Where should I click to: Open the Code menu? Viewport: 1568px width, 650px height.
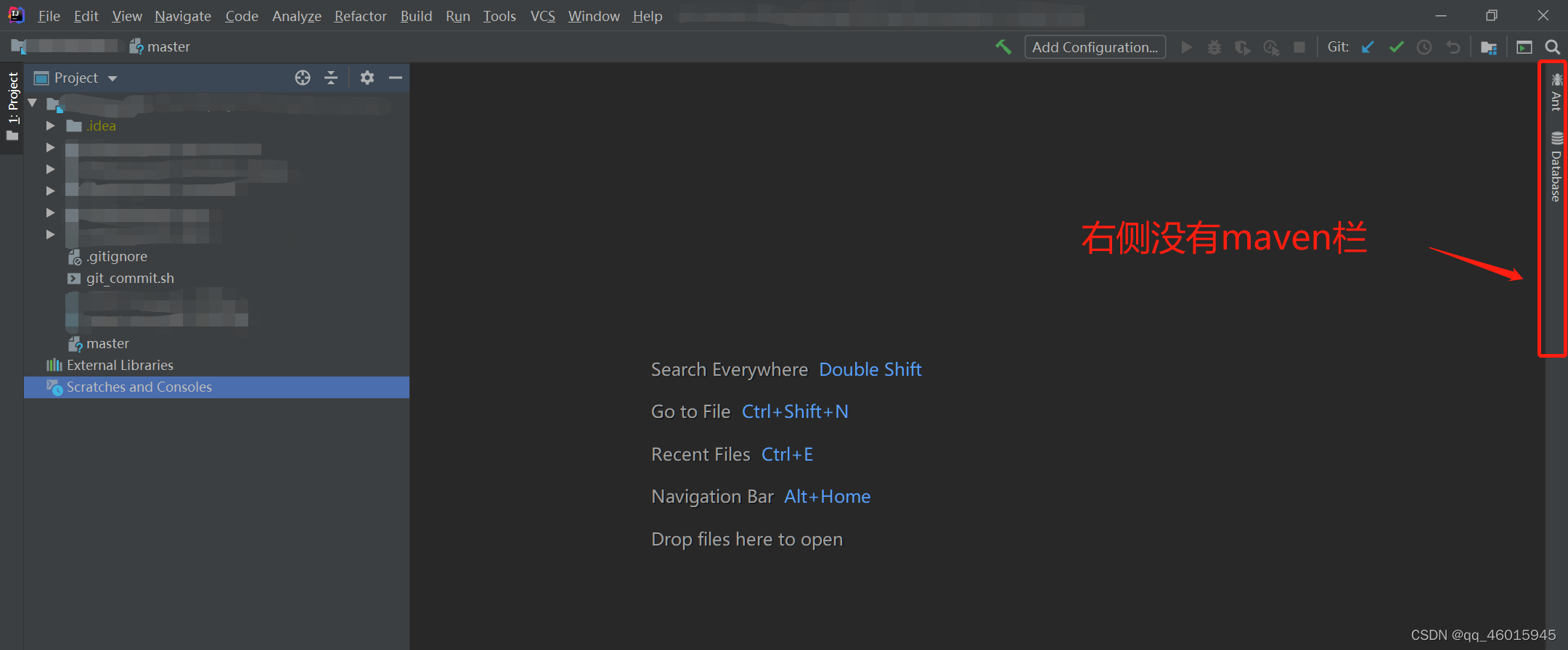(242, 16)
